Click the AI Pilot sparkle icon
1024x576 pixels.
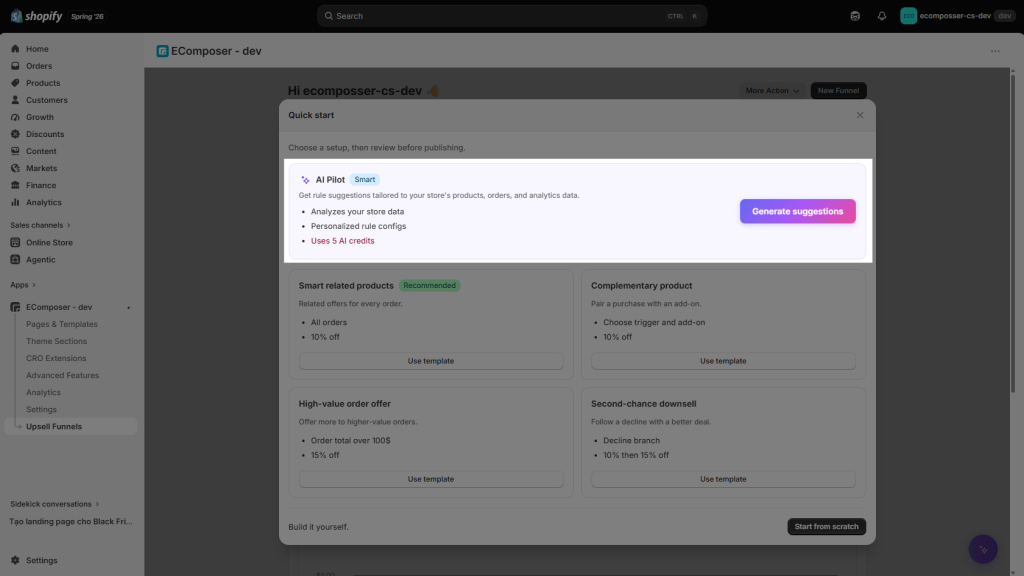(x=305, y=180)
